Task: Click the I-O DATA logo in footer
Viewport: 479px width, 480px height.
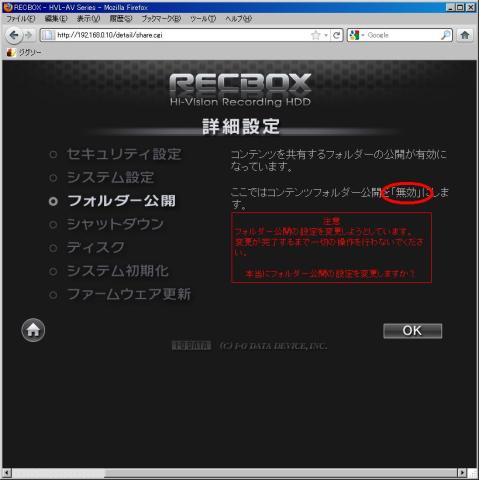Action: point(191,346)
